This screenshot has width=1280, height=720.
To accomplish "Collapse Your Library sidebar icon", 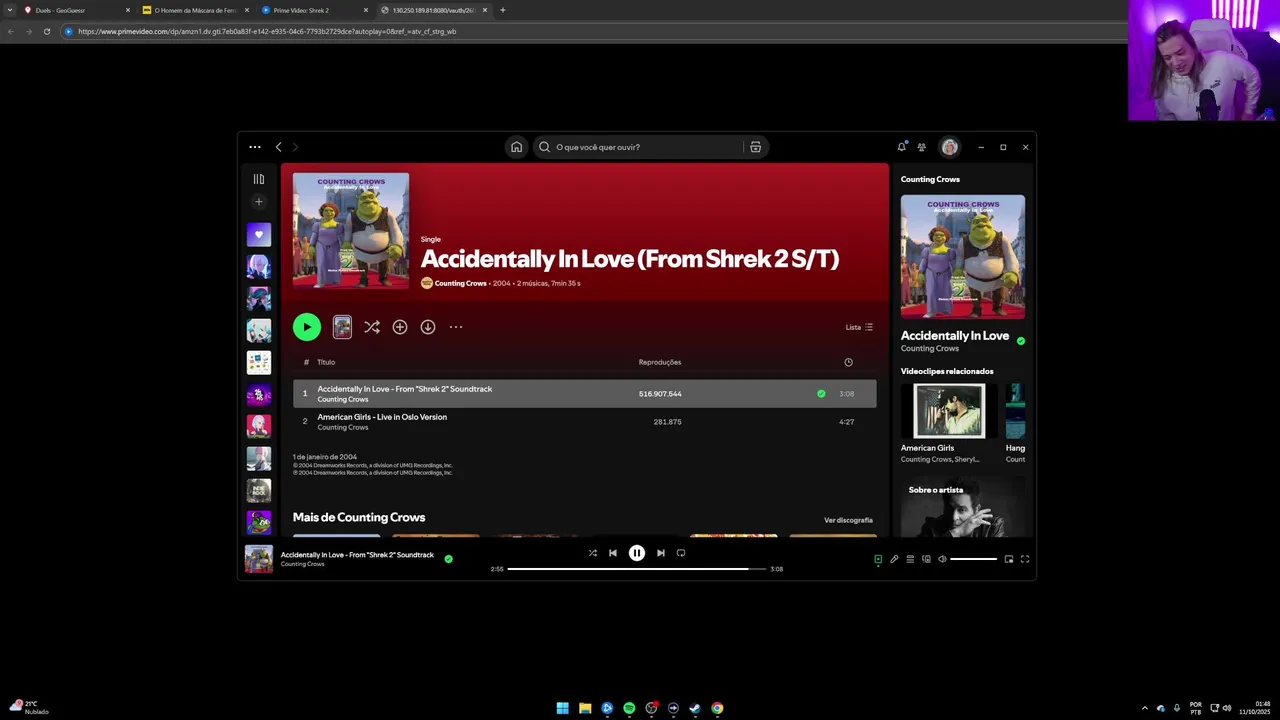I will pyautogui.click(x=259, y=179).
